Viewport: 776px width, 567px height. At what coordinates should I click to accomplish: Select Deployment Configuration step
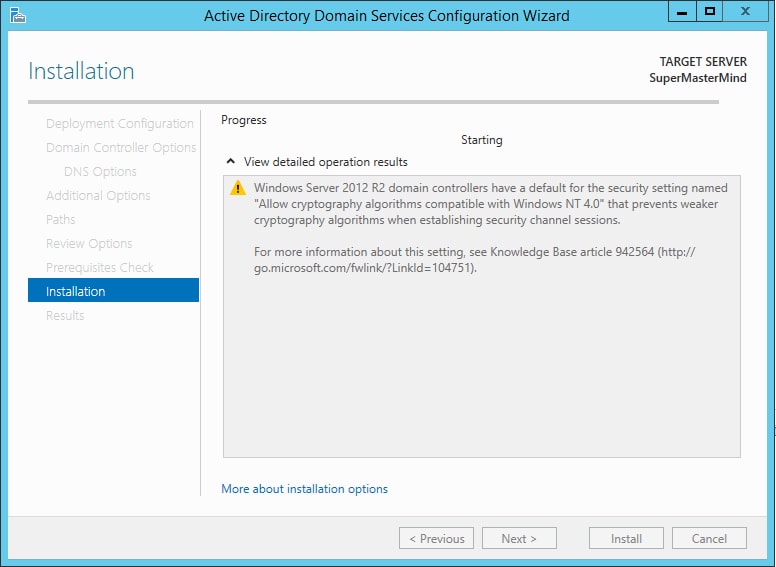point(120,124)
